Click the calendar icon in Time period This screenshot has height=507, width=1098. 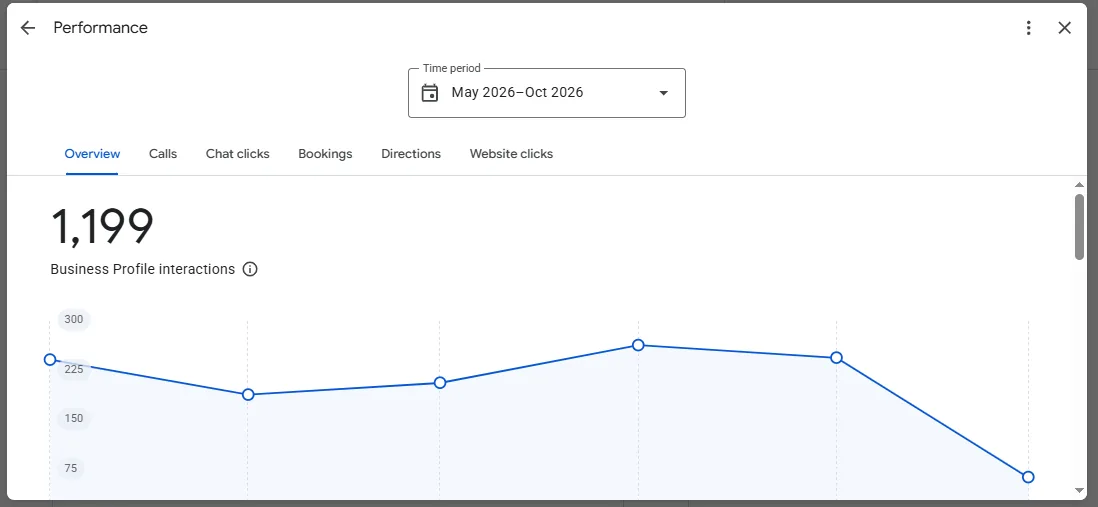tap(430, 92)
